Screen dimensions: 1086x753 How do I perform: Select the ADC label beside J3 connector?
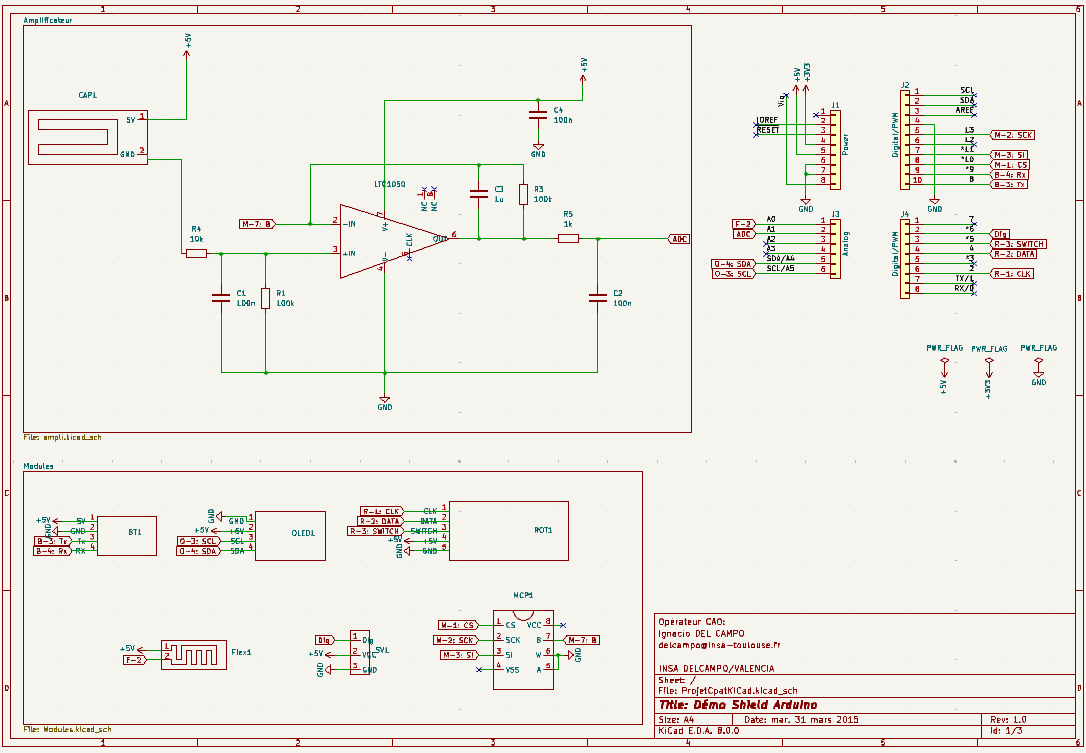tap(743, 234)
